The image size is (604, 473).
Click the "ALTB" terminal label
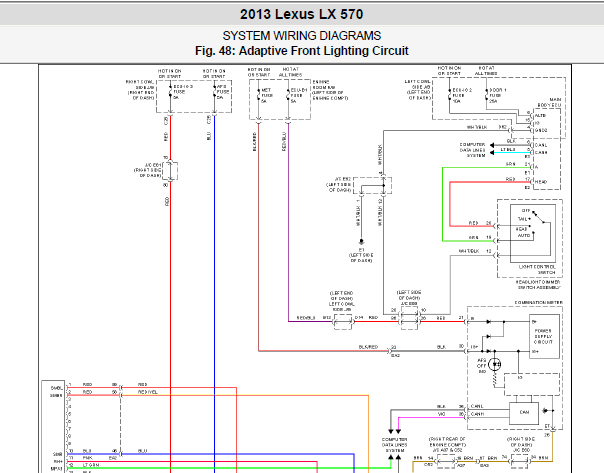(540, 116)
